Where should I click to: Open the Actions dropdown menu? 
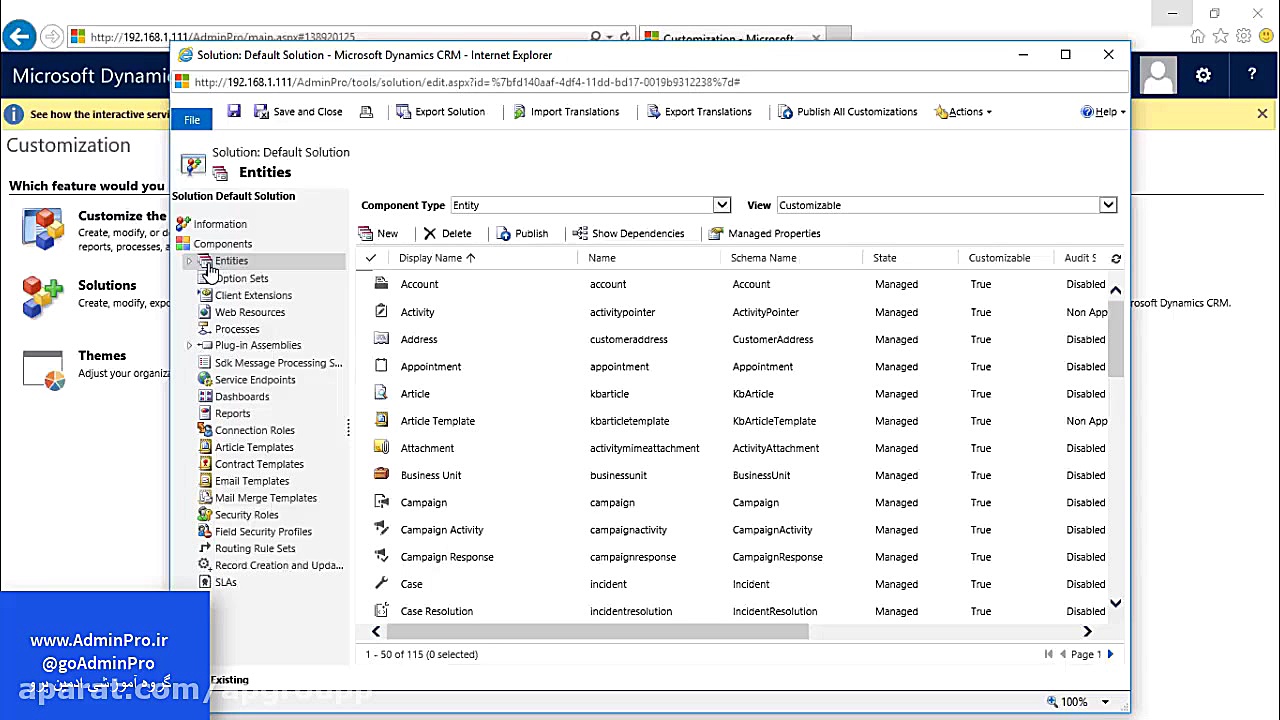(x=963, y=112)
